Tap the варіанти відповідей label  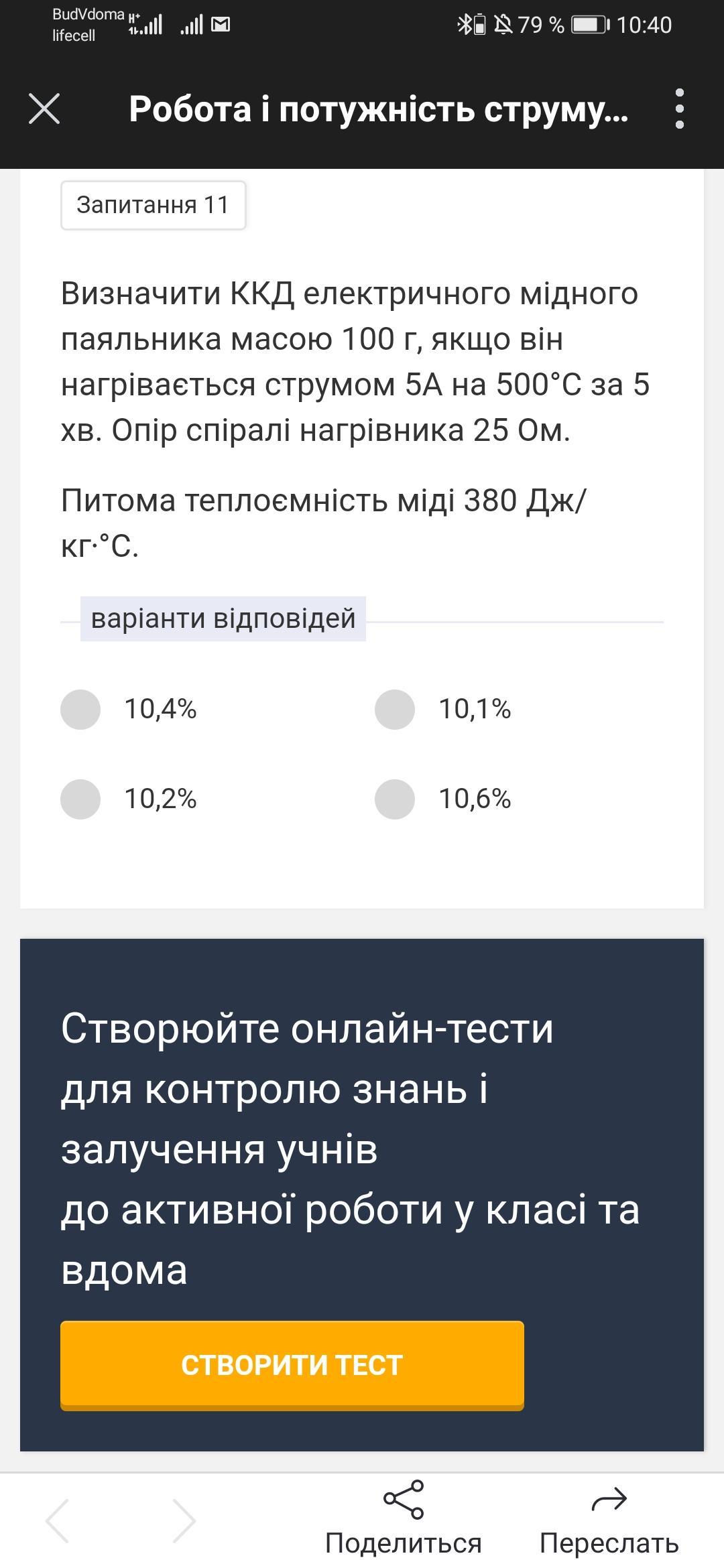(223, 618)
